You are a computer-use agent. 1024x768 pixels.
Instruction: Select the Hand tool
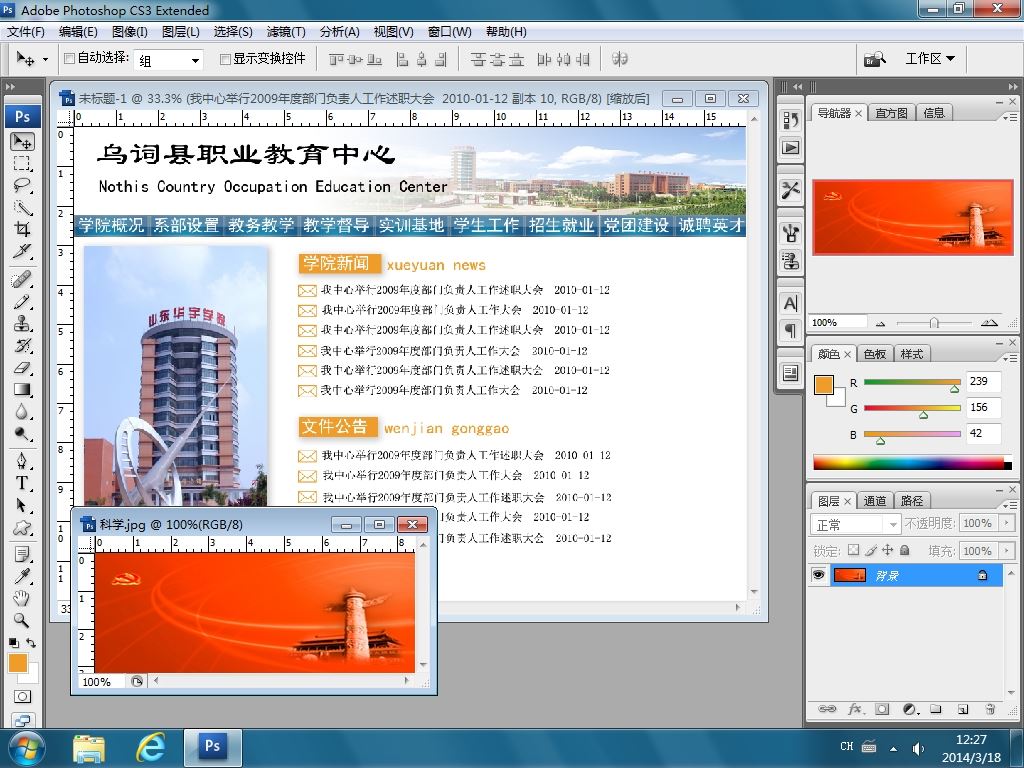click(22, 598)
